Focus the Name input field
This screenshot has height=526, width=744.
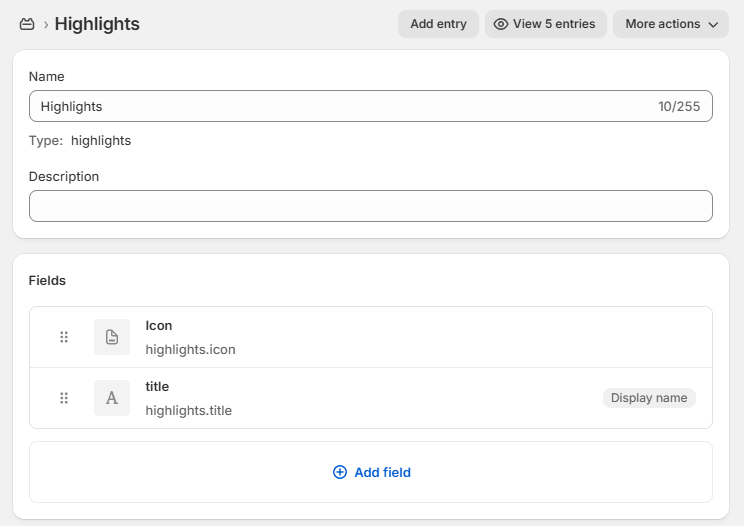click(340, 106)
